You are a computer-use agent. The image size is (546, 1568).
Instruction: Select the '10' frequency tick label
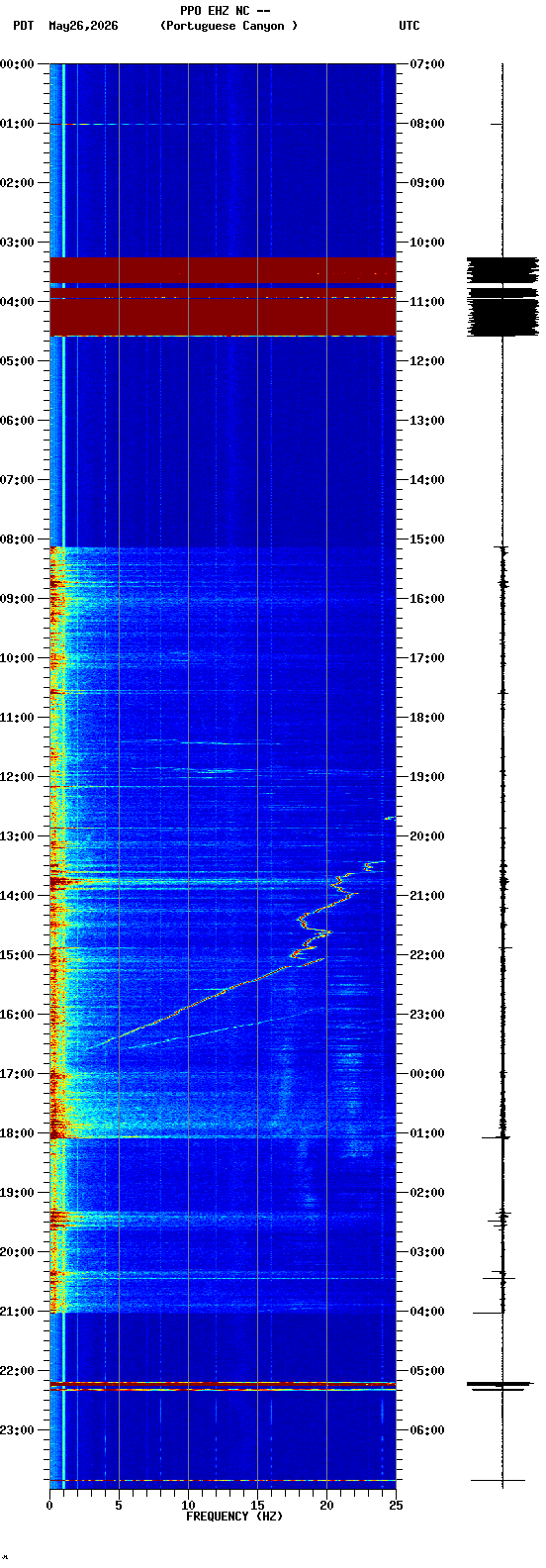188,1506
